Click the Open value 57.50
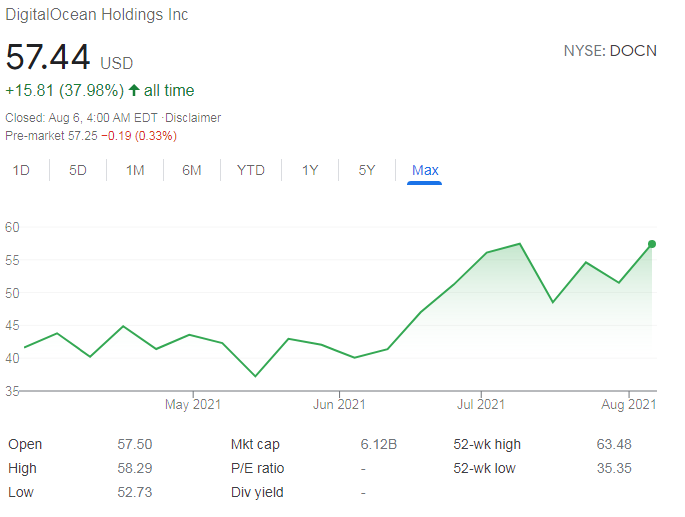The image size is (685, 517). pos(135,444)
